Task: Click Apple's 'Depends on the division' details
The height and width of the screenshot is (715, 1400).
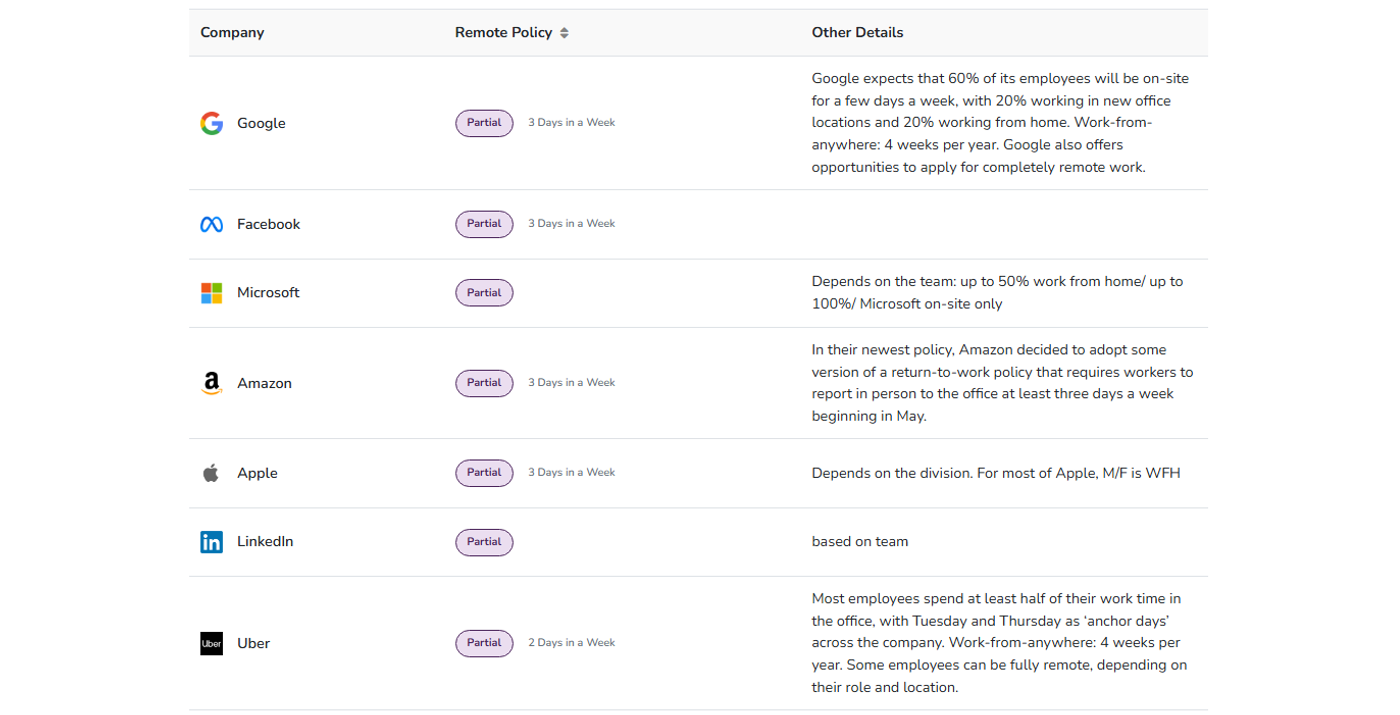Action: pyautogui.click(x=996, y=473)
